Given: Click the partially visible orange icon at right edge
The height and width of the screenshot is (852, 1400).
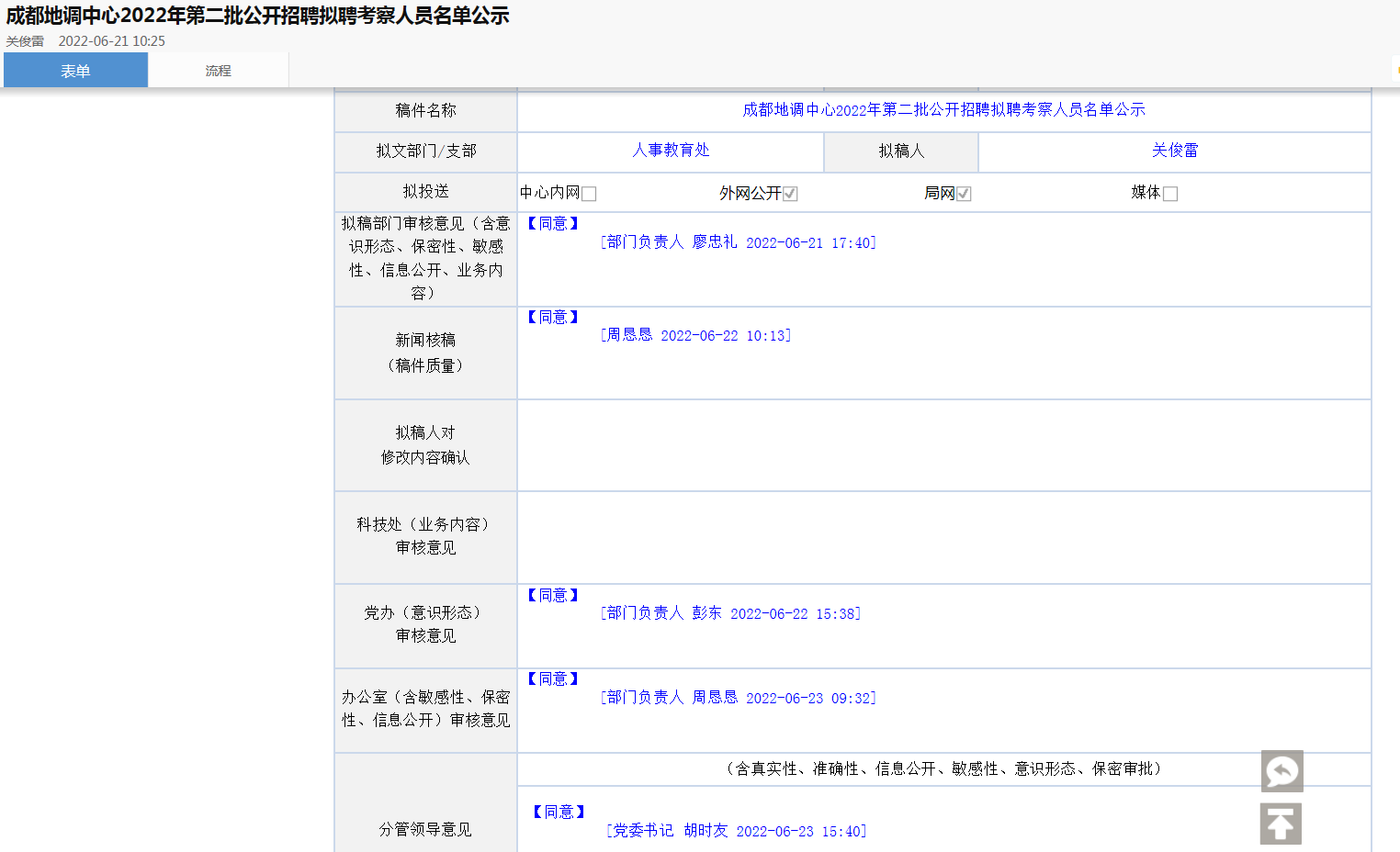Looking at the screenshot, I should tap(1396, 71).
